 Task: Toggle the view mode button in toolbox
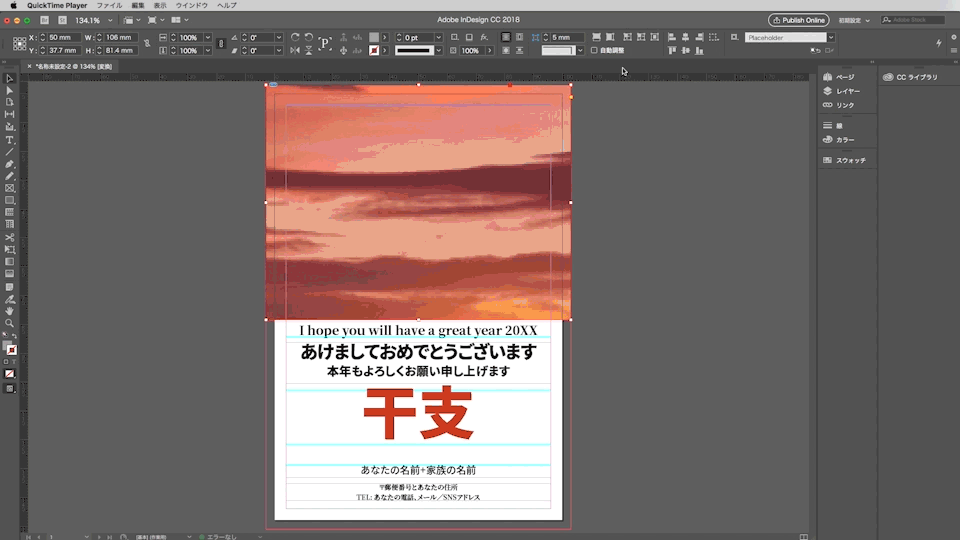tap(9, 388)
